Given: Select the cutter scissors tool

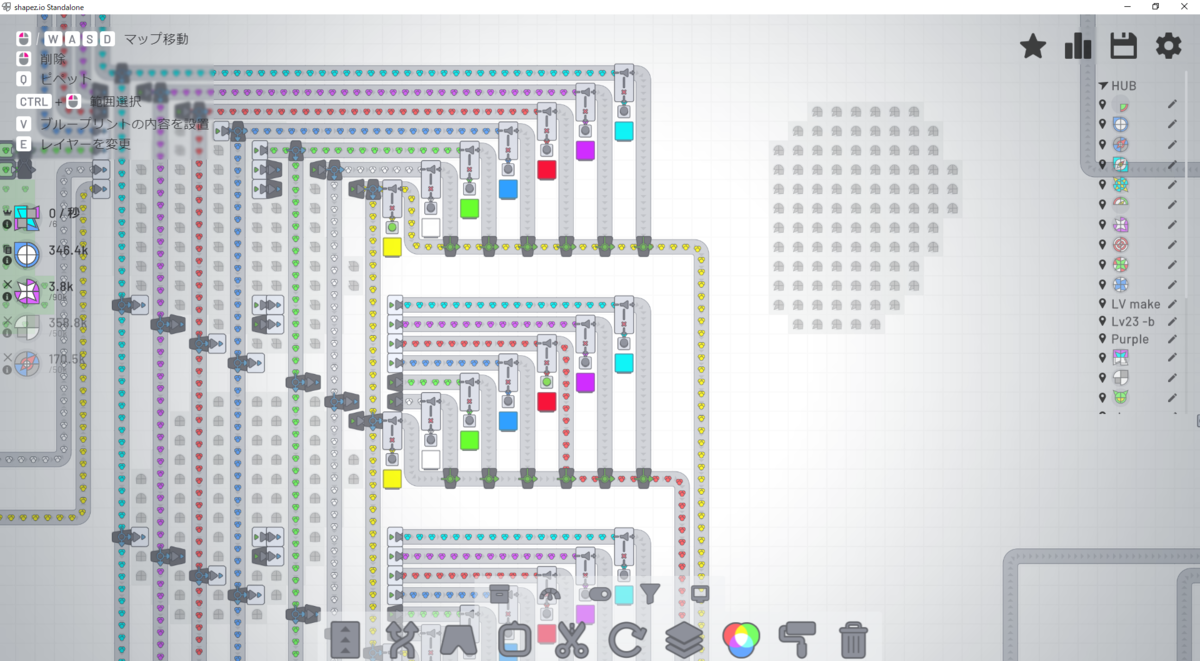Looking at the screenshot, I should click(x=571, y=639).
